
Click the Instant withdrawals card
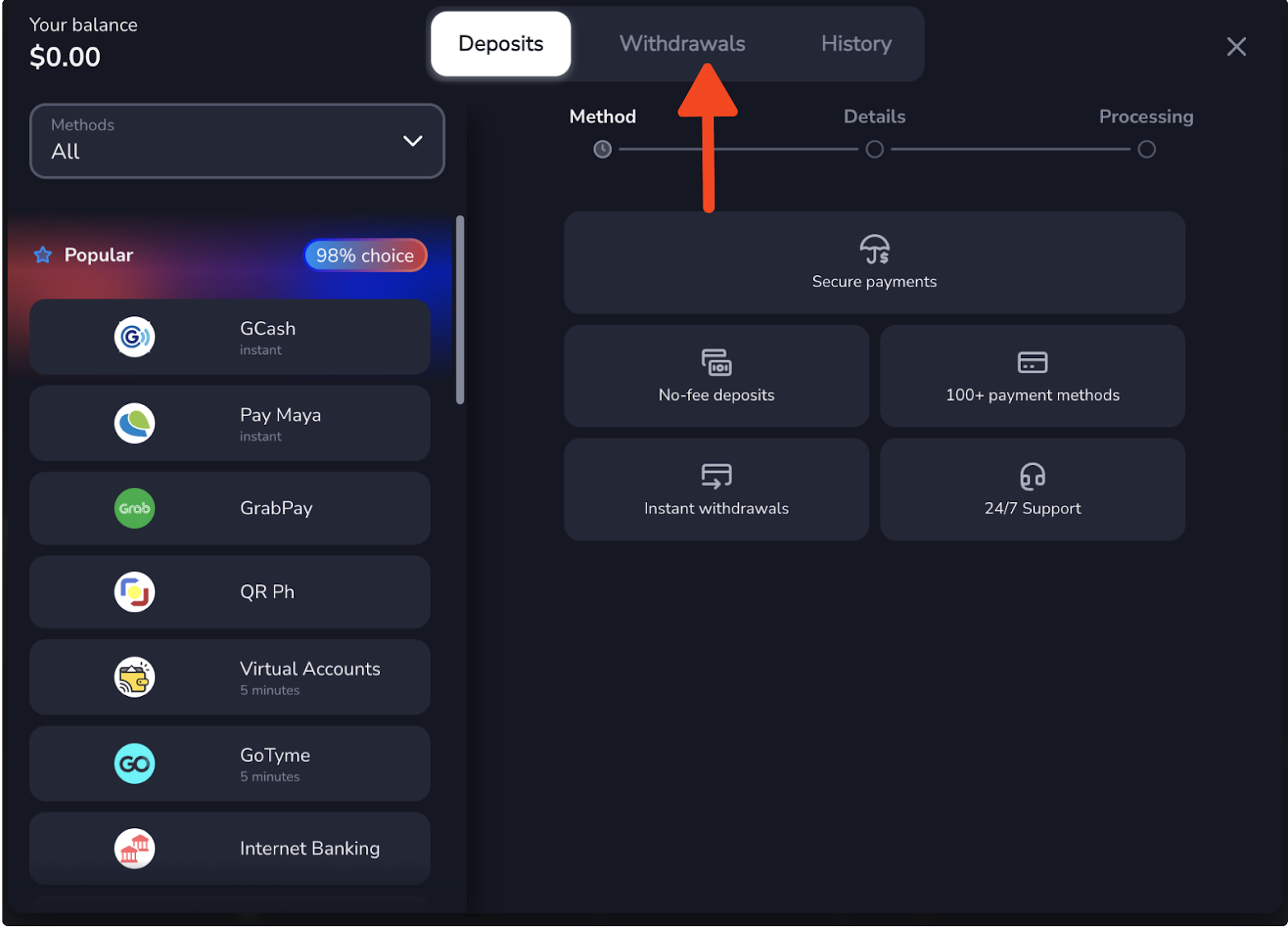pyautogui.click(x=716, y=489)
